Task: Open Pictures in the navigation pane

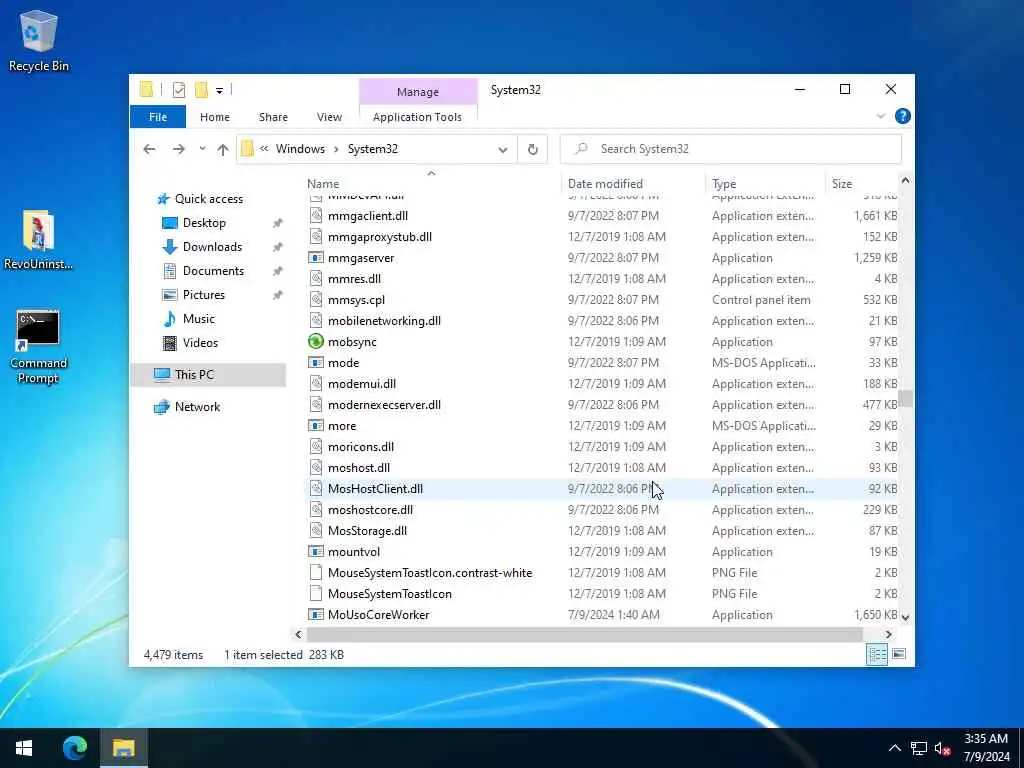Action: tap(203, 295)
